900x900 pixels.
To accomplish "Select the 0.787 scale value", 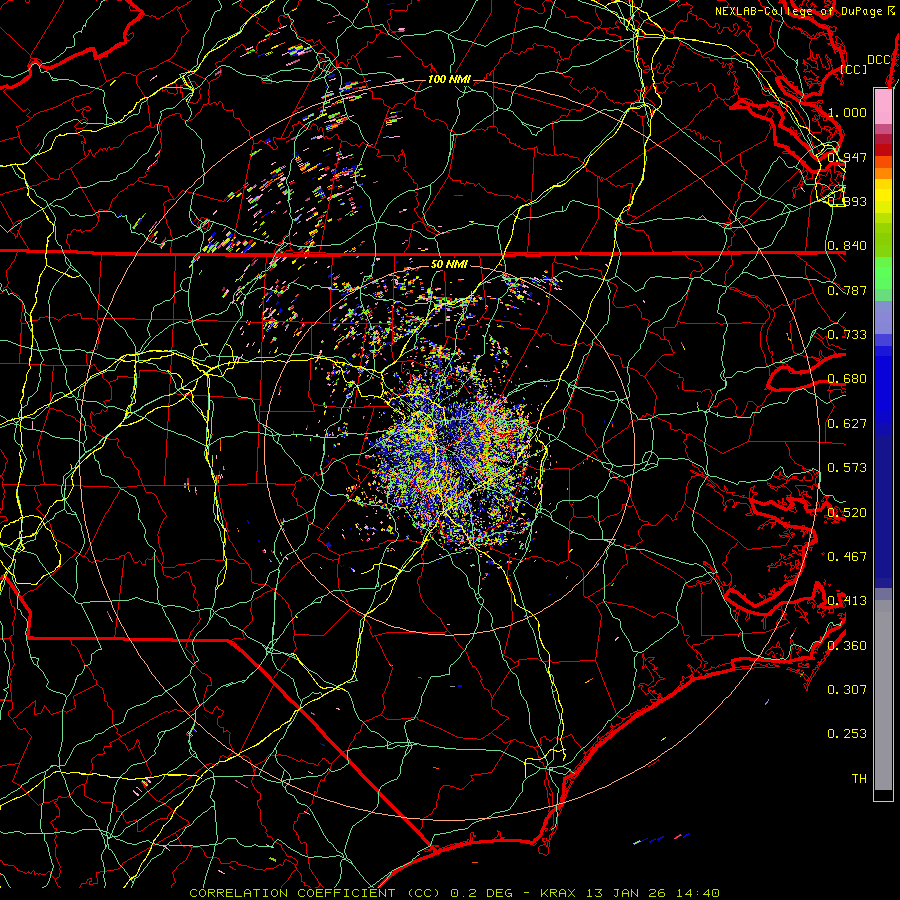I will point(847,290).
